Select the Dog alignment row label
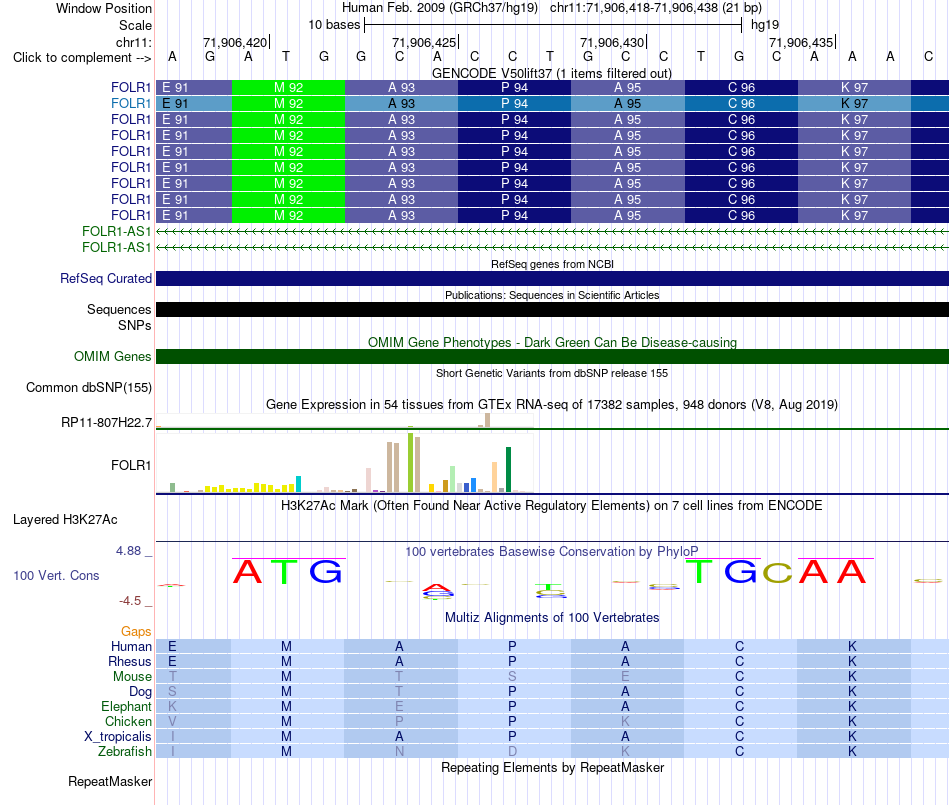Screen dimensions: 950x805 click(140, 691)
